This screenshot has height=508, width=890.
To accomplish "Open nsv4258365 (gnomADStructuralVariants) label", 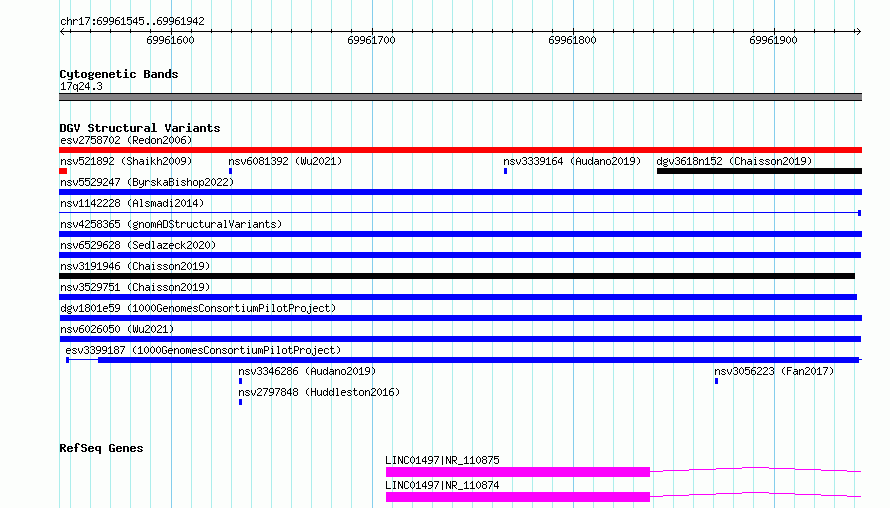I will (171, 224).
